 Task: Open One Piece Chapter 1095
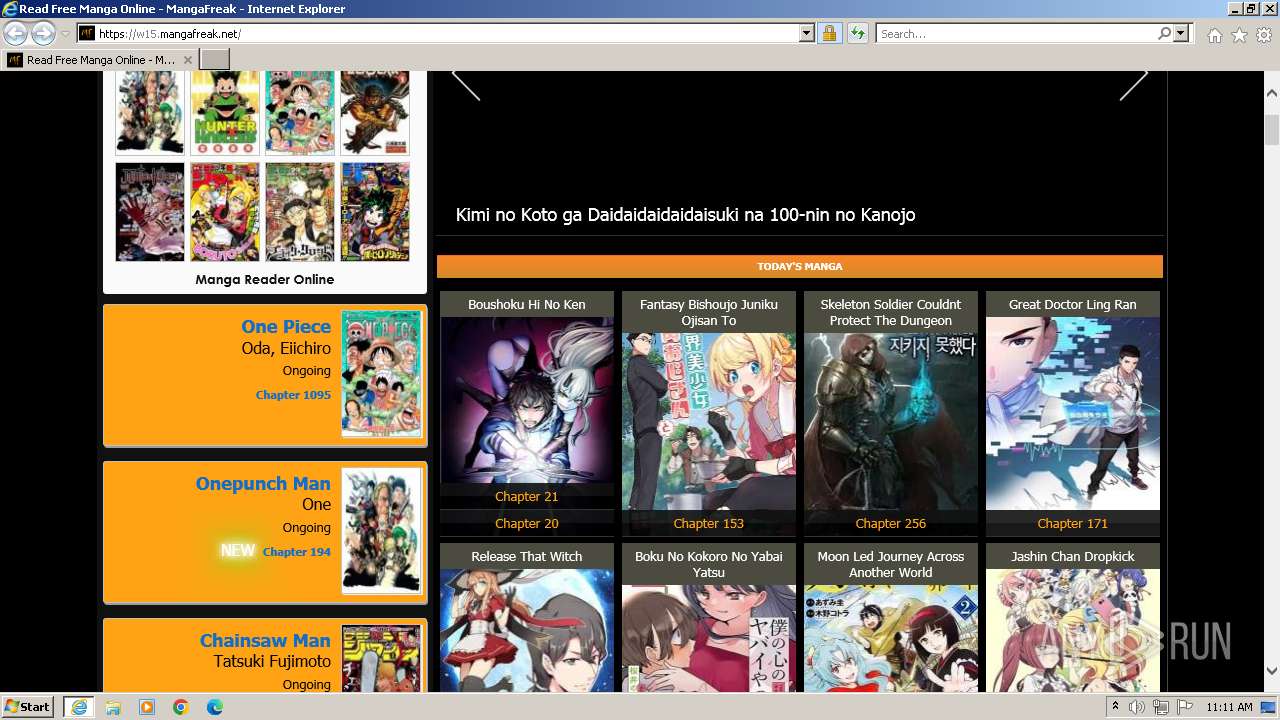coord(293,395)
